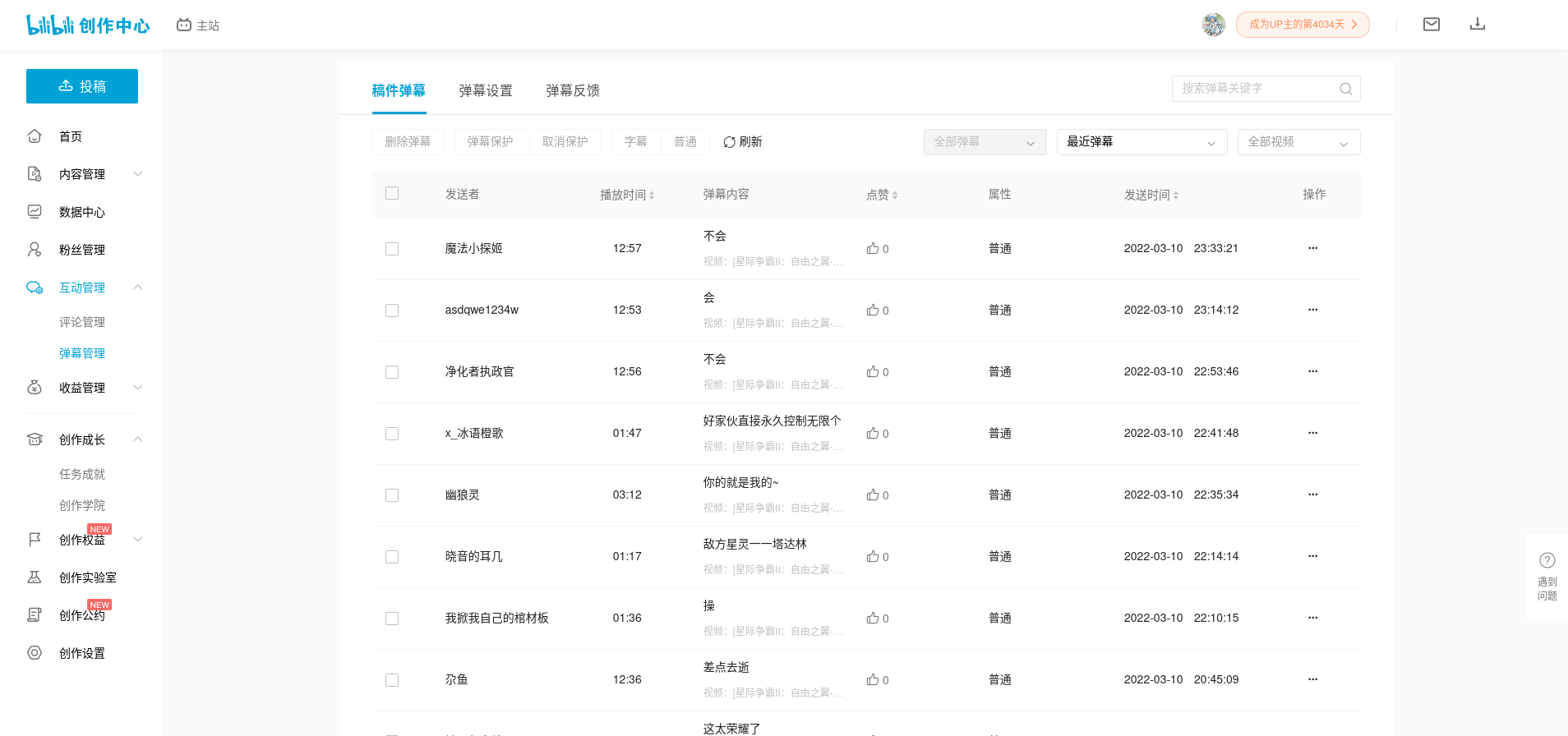Open 任务成就 submenu item

[x=82, y=474]
